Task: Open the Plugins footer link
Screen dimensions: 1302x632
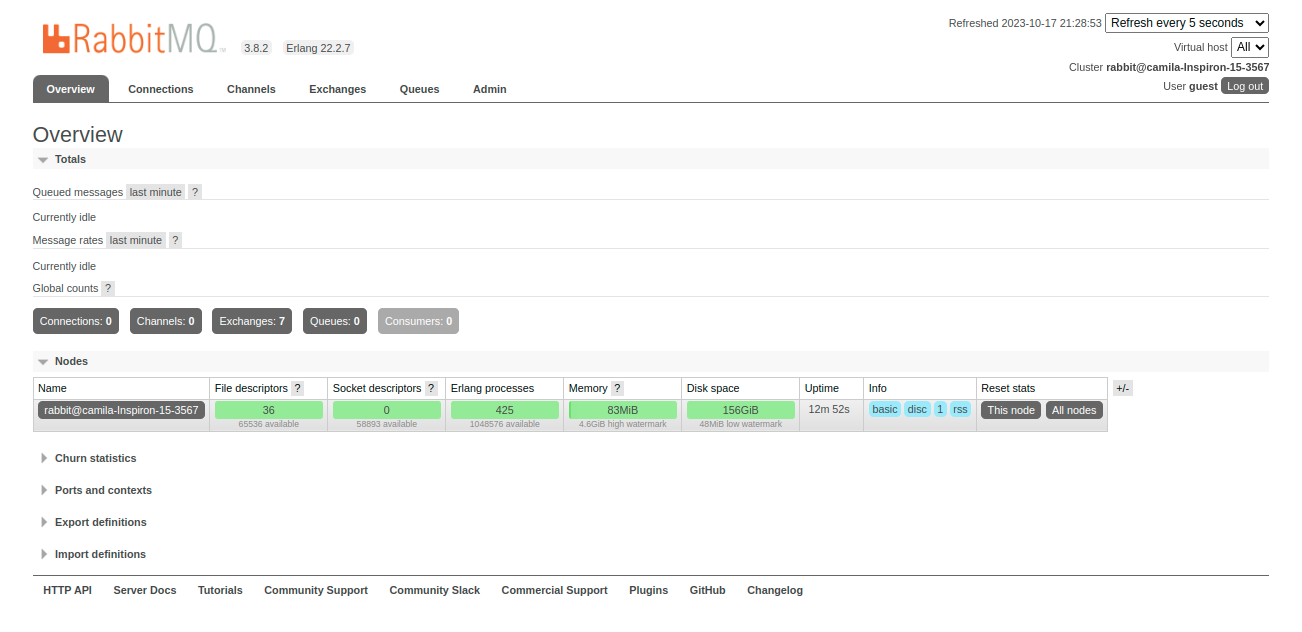Action: [649, 590]
